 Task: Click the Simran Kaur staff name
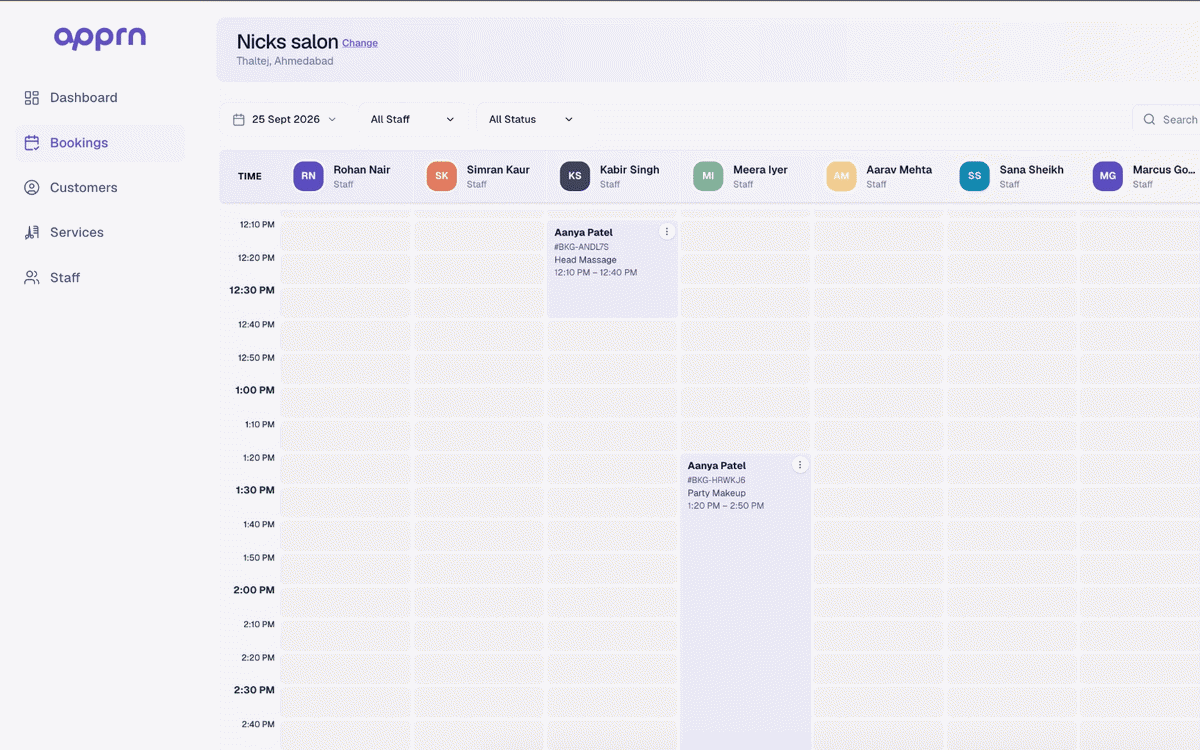tap(498, 170)
